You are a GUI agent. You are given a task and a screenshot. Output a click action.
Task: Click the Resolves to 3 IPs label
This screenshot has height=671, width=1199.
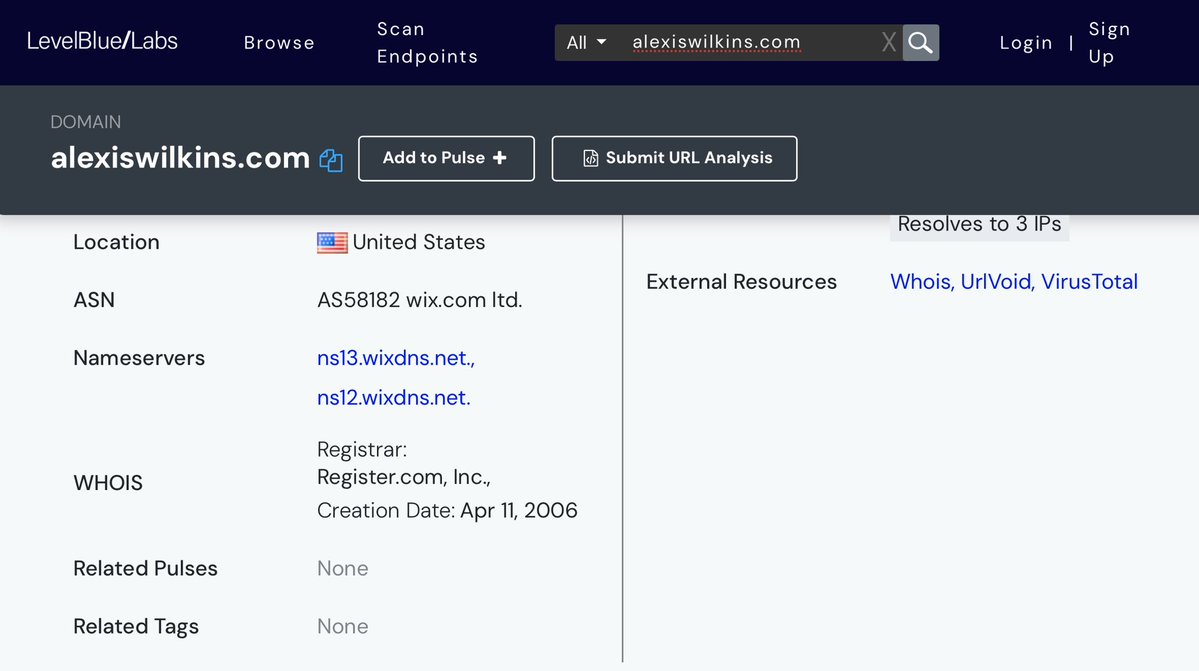979,225
